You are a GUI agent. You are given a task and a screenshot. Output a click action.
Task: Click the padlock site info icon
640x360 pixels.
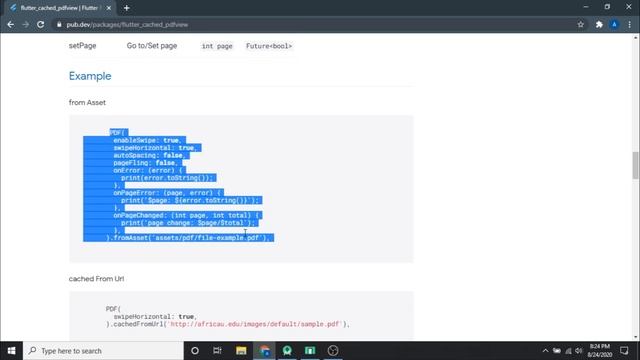click(59, 24)
